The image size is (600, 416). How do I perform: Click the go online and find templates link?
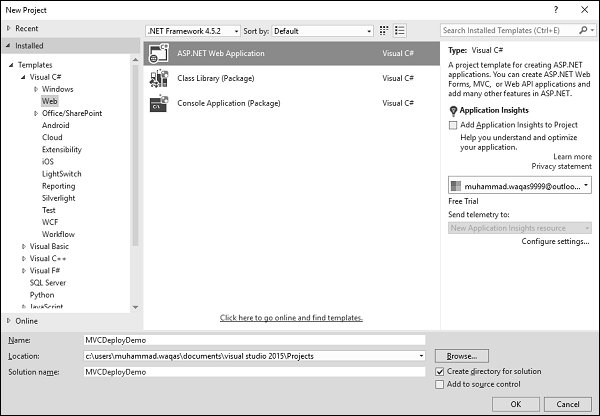(291, 318)
